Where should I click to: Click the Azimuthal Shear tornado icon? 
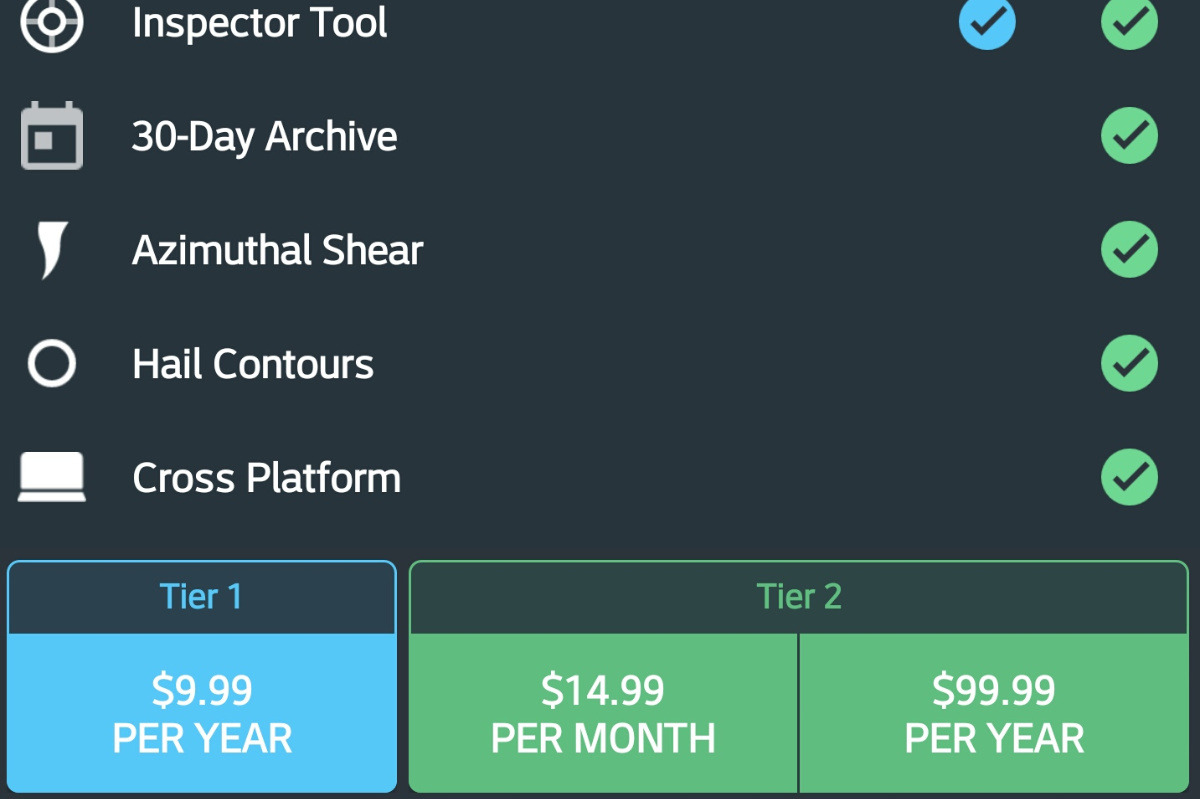(52, 250)
